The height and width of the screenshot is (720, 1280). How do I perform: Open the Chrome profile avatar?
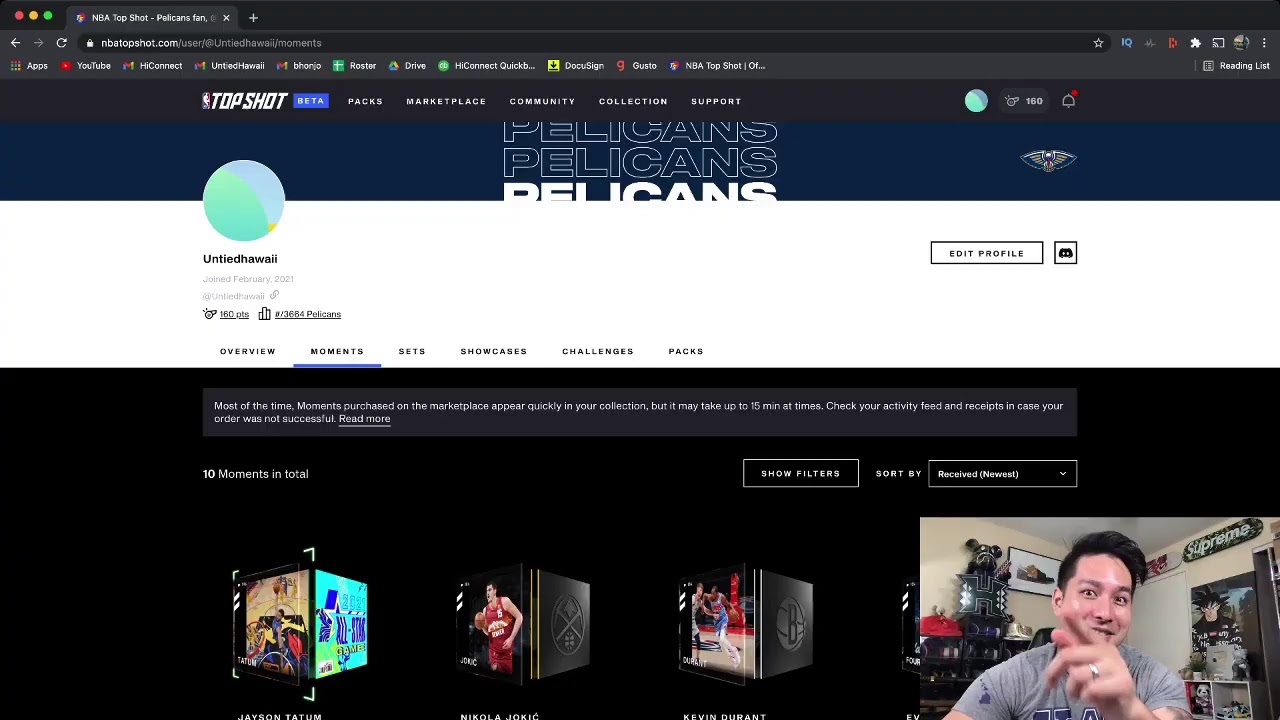point(1241,43)
